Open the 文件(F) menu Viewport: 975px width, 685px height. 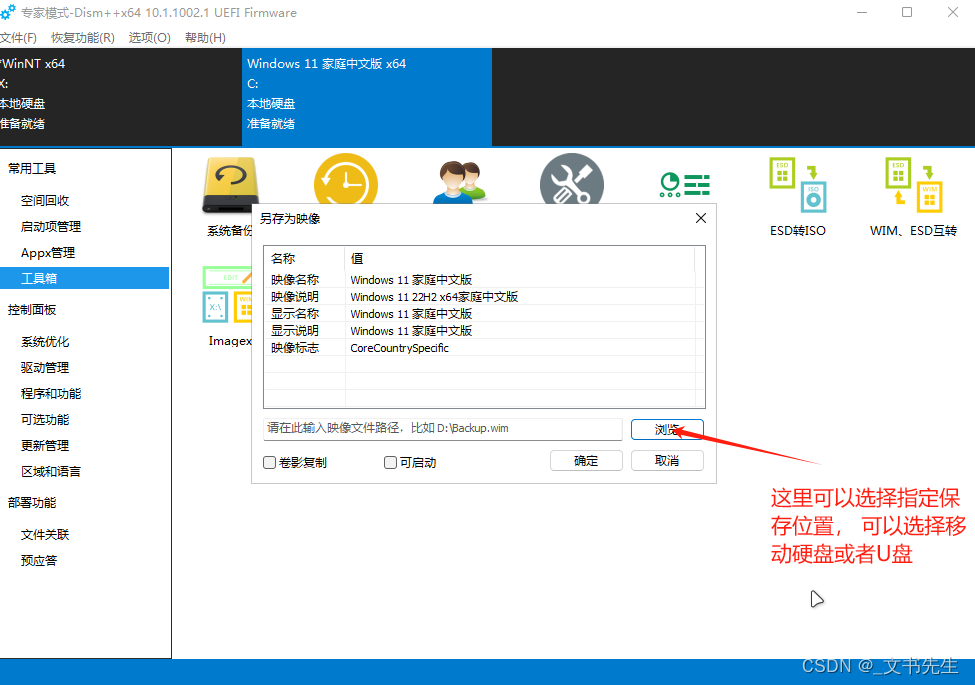pyautogui.click(x=18, y=38)
